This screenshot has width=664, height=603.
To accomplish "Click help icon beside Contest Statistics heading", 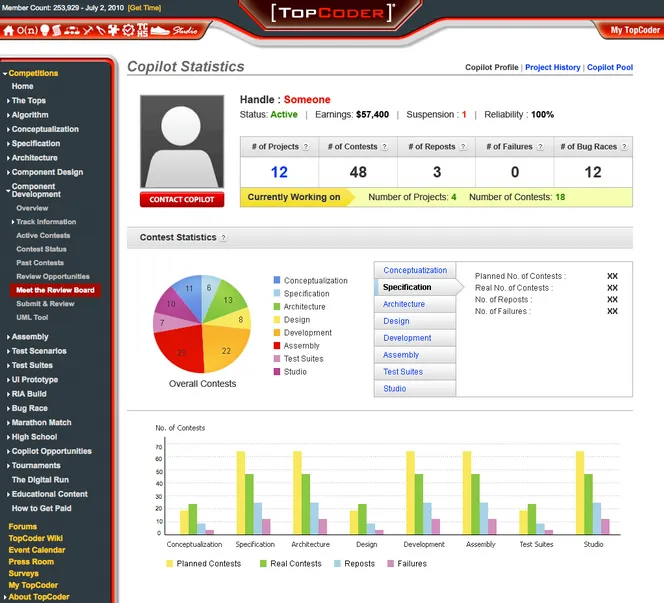I will tap(224, 238).
